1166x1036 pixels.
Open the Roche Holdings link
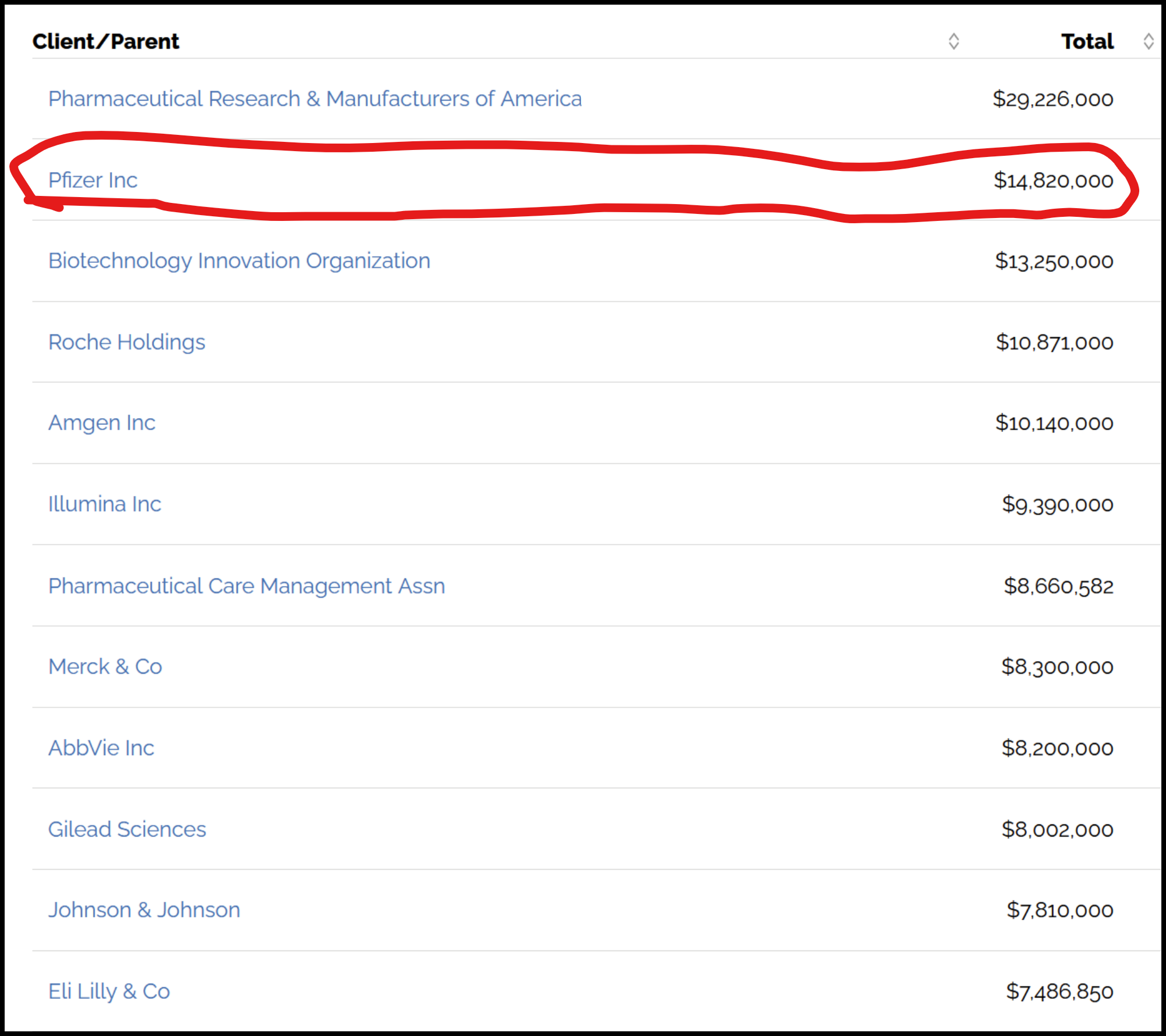[x=127, y=342]
